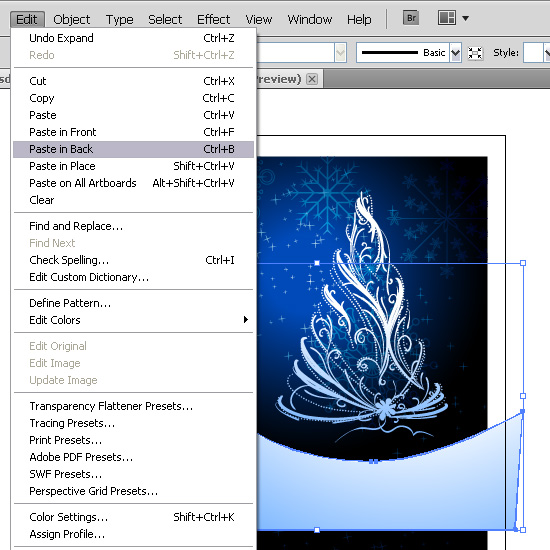
Task: Open Transparency Flattener Presets
Action: 133,406
